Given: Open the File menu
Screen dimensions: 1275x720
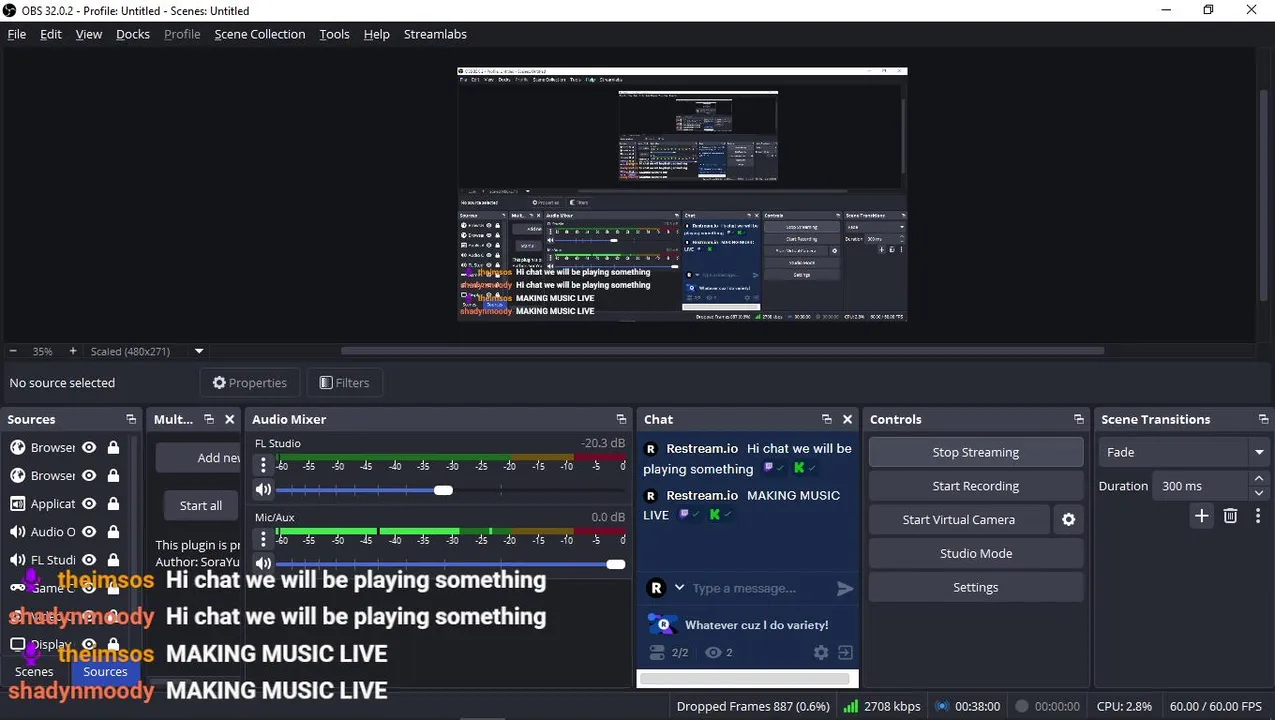Looking at the screenshot, I should click(17, 34).
